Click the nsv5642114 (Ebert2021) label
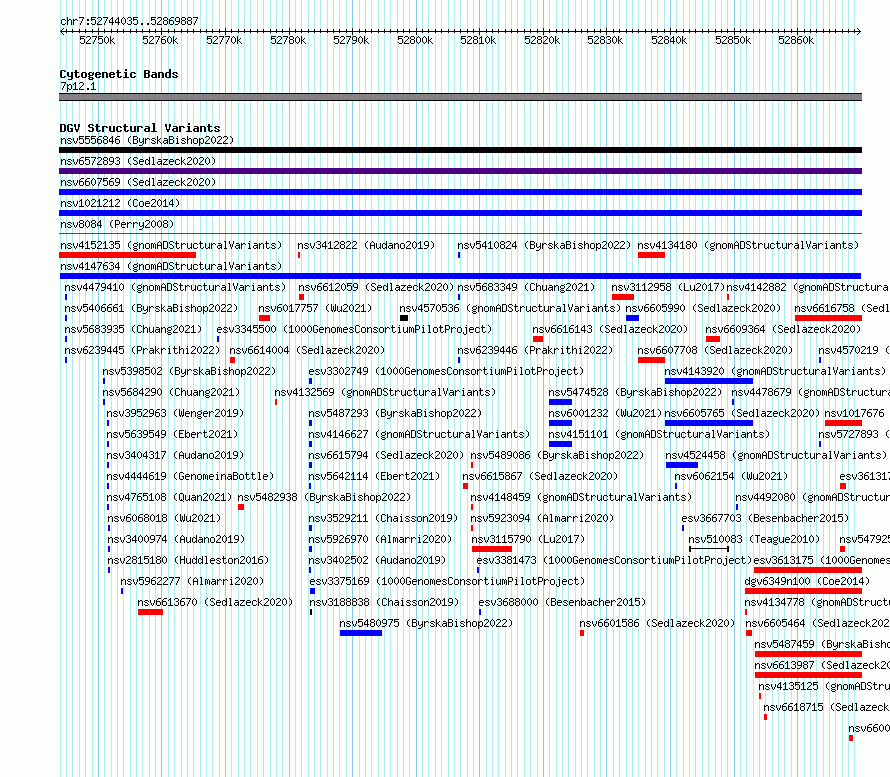 (x=374, y=476)
